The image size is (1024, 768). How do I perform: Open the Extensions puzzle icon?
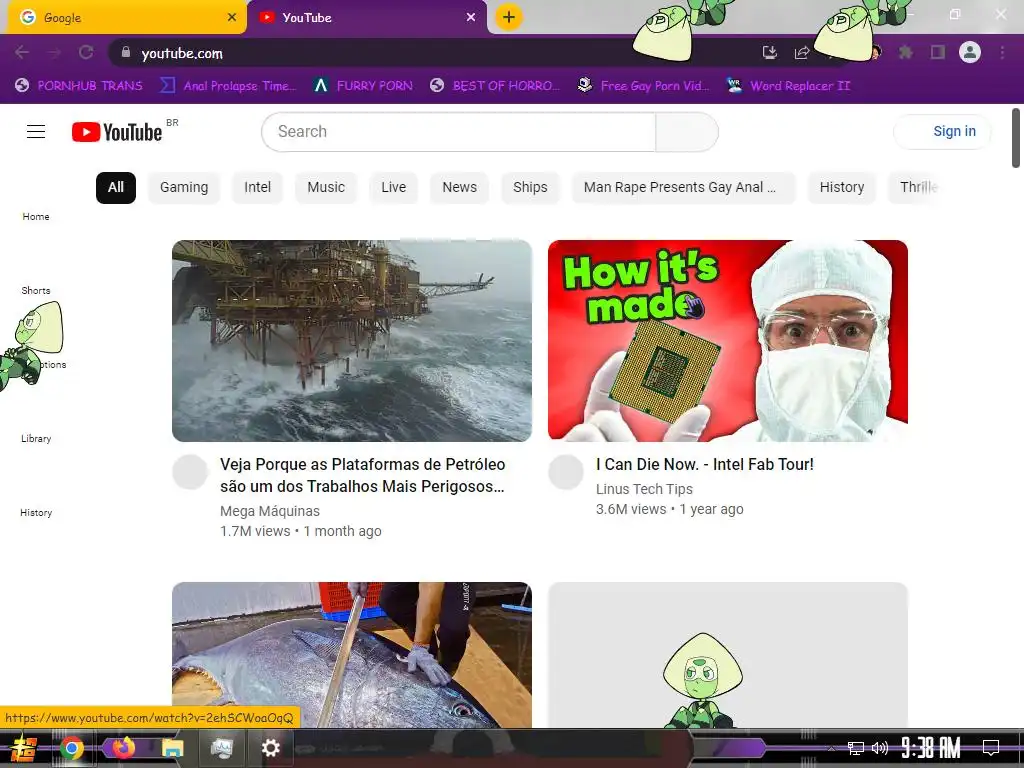(906, 52)
